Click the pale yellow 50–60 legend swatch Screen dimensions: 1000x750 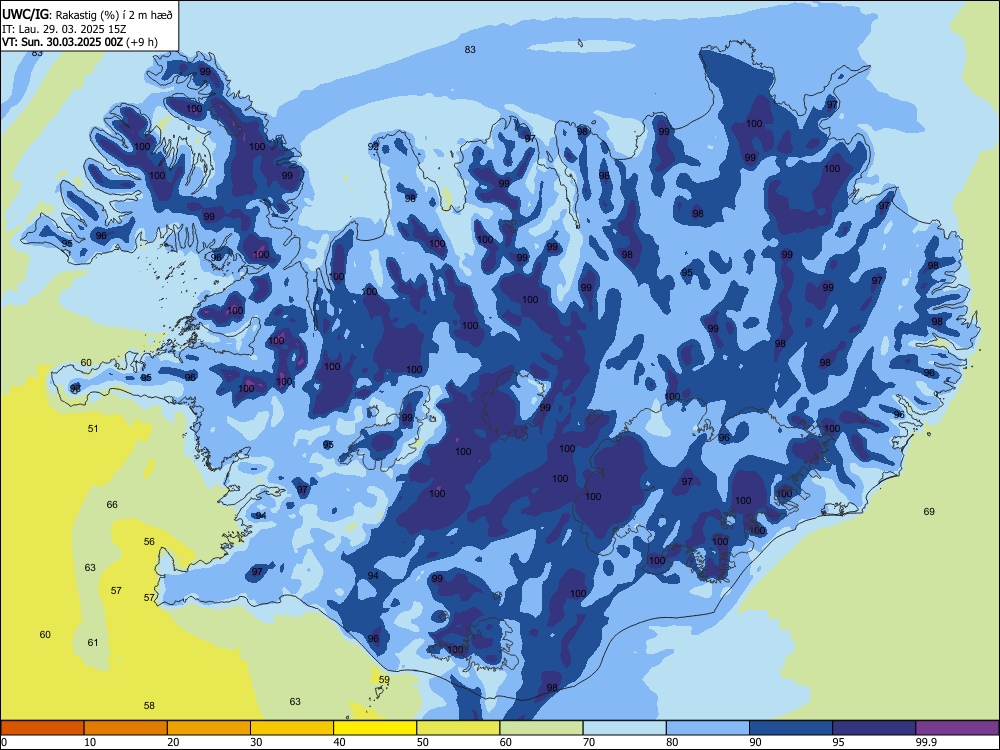[x=458, y=728]
